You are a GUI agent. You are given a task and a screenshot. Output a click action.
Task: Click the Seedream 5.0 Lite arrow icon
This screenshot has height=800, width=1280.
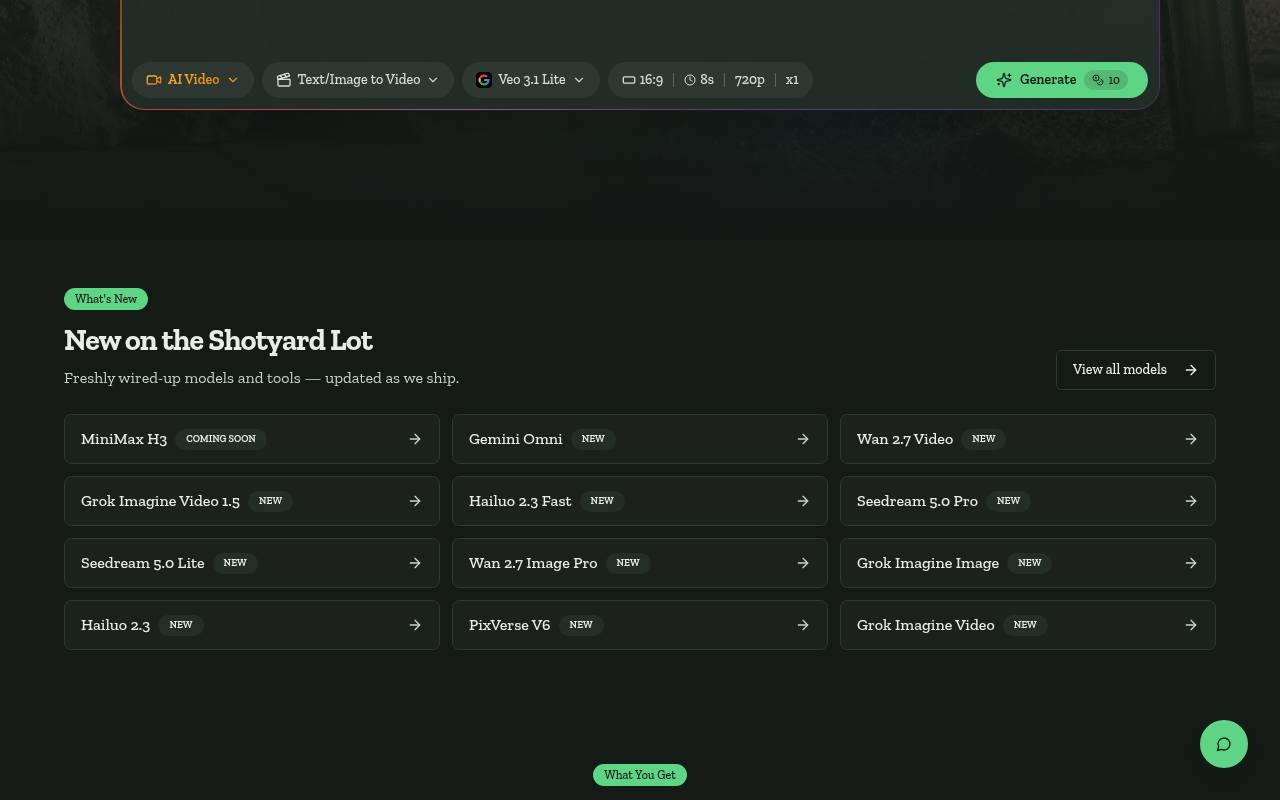coord(415,563)
